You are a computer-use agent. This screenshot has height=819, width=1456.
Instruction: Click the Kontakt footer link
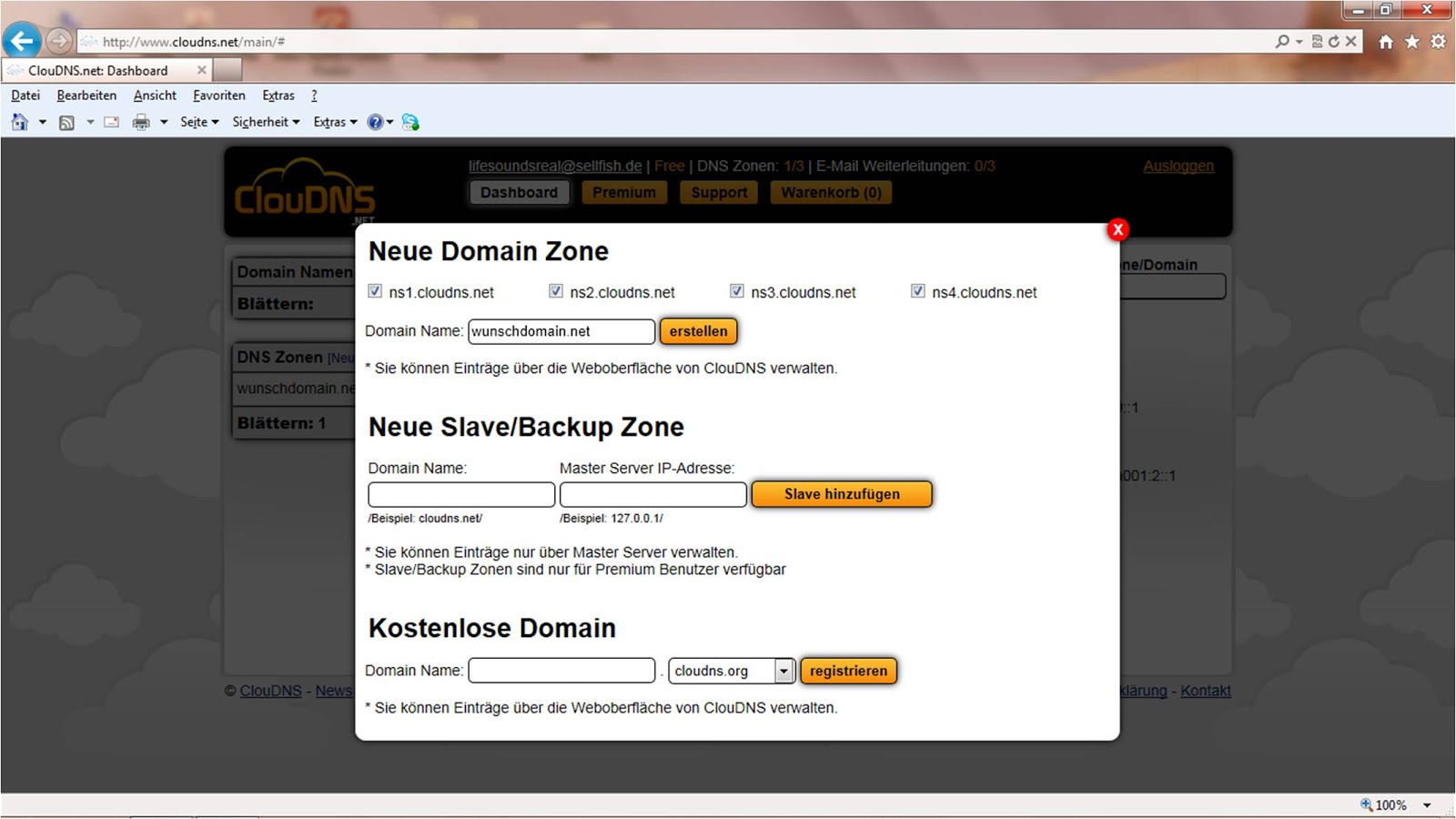(1206, 691)
